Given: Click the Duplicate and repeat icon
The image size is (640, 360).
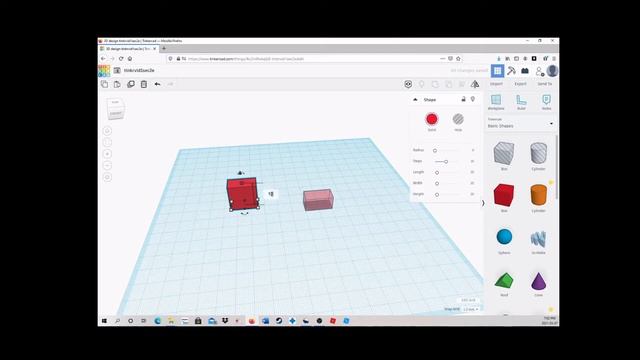Looking at the screenshot, I should point(131,84).
